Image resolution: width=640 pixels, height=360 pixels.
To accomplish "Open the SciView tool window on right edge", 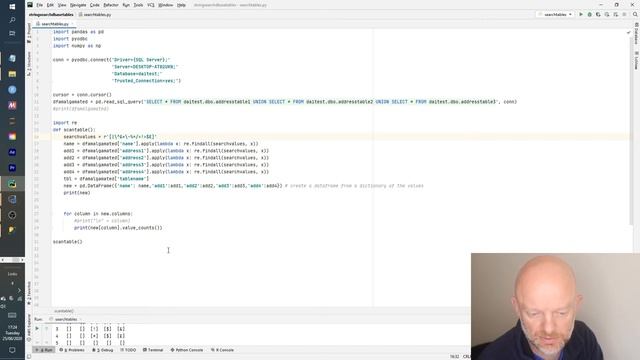I will coord(636,60).
